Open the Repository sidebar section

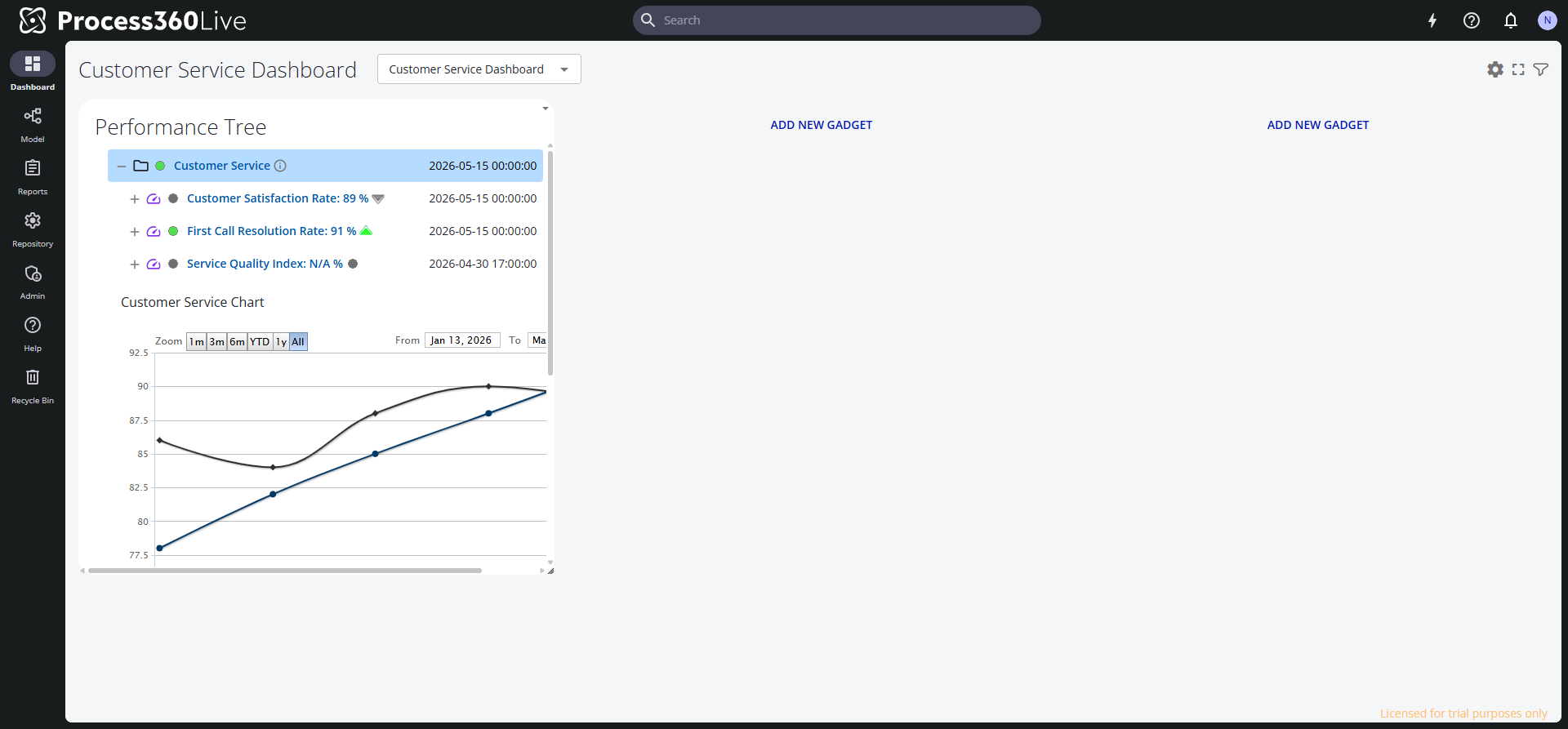pyautogui.click(x=33, y=229)
